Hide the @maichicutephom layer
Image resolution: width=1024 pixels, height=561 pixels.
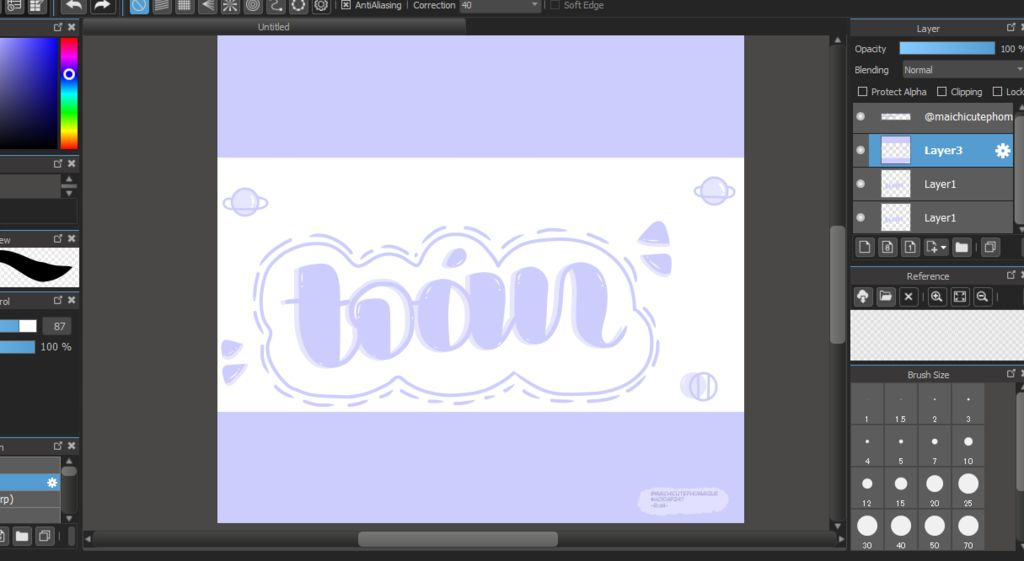click(861, 116)
